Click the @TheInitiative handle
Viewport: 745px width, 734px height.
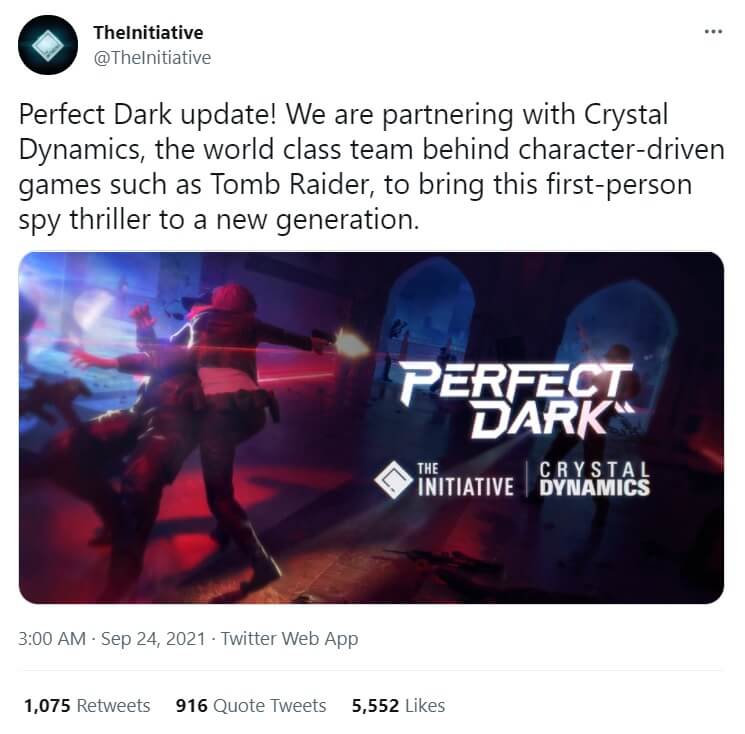[152, 58]
